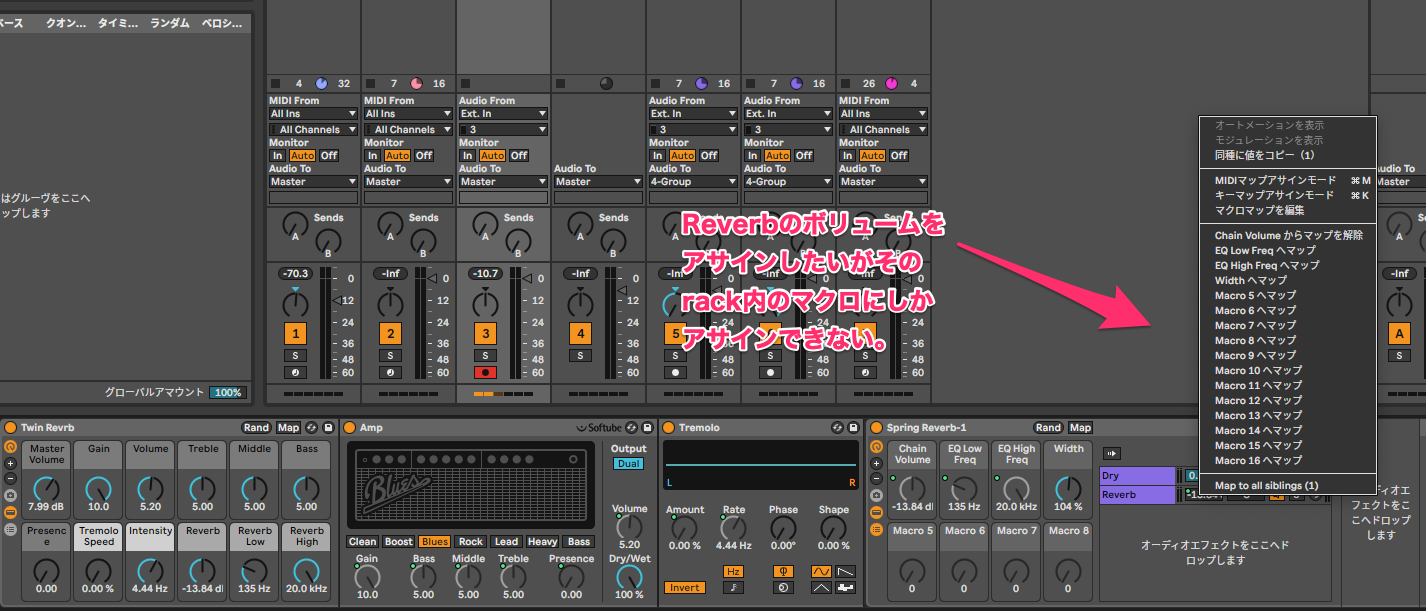1426x611 pixels.
Task: Open track 1 MIDI From All Ins dropdown
Action: tap(313, 114)
